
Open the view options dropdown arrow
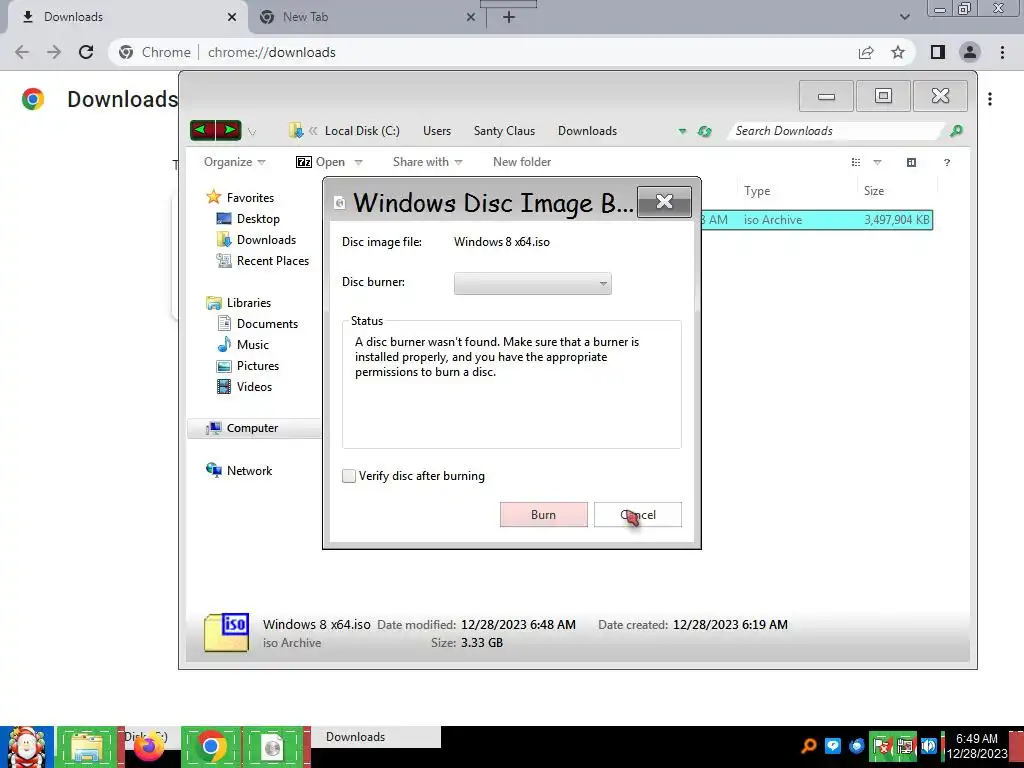[877, 163]
